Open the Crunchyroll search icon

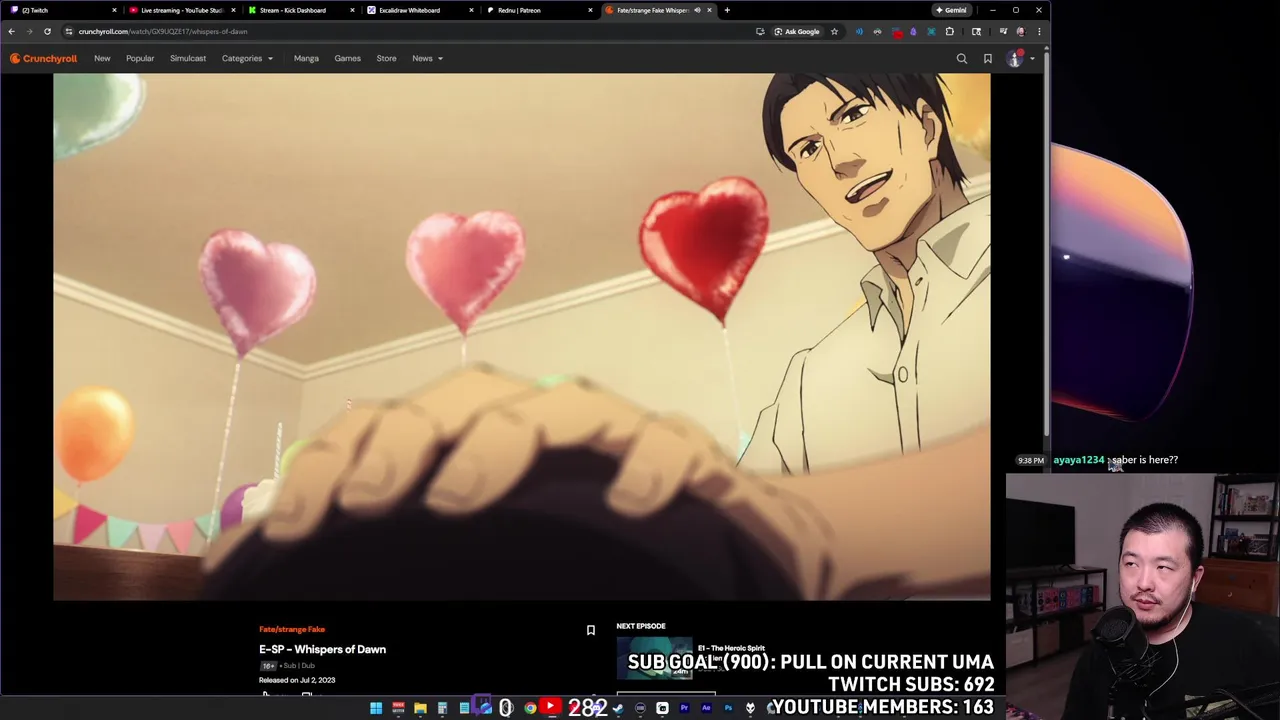point(962,59)
